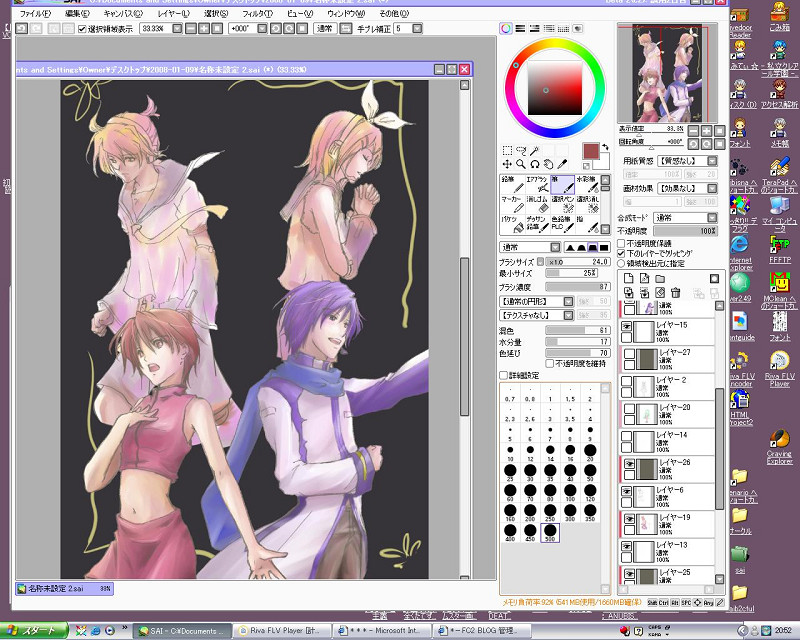
Task: Hide layer レイヤー15 via eye icon
Action: (x=627, y=326)
